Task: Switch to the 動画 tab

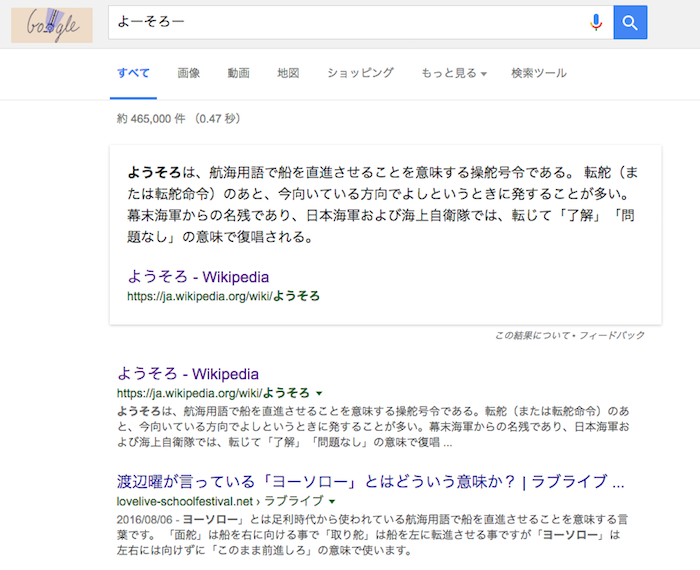Action: click(238, 73)
